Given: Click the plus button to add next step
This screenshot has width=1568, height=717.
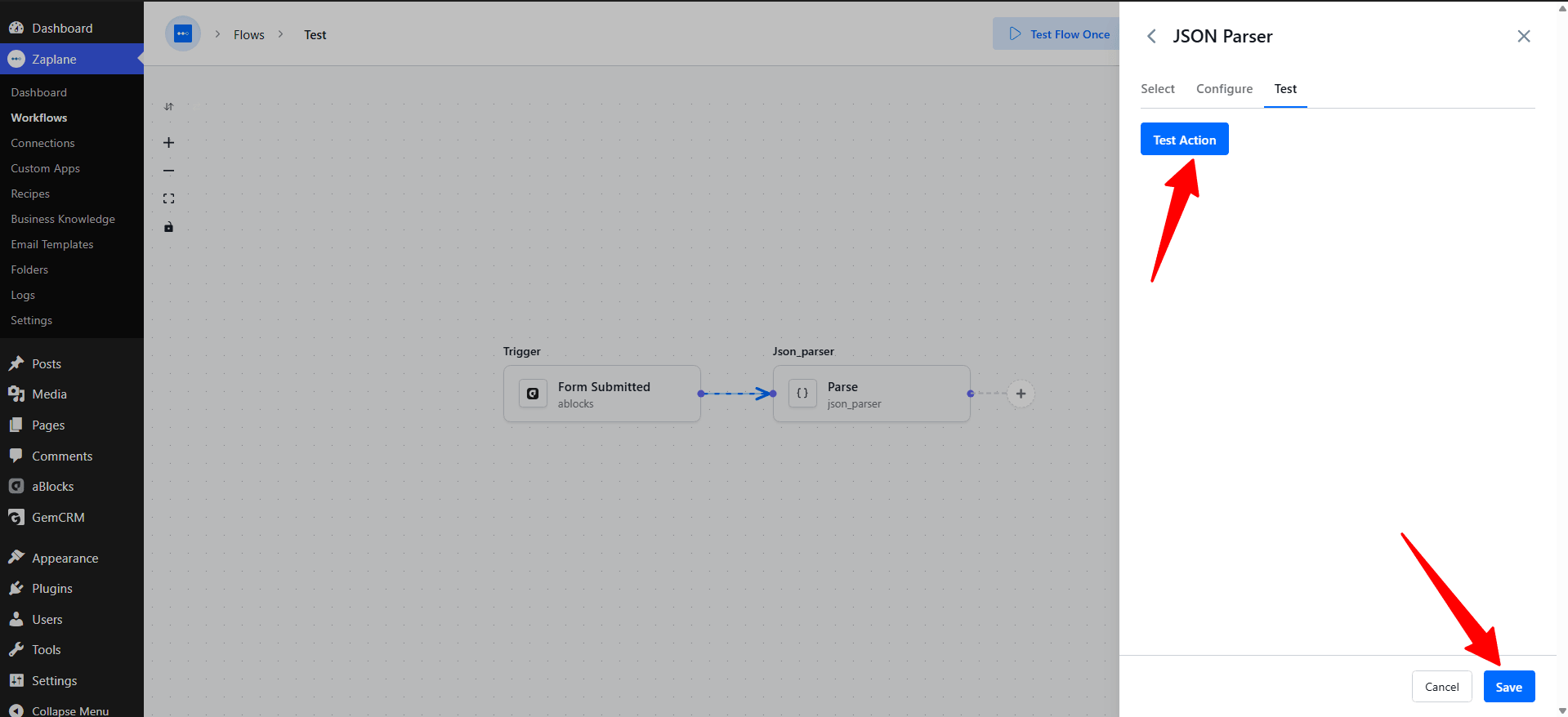Looking at the screenshot, I should pyautogui.click(x=1021, y=394).
